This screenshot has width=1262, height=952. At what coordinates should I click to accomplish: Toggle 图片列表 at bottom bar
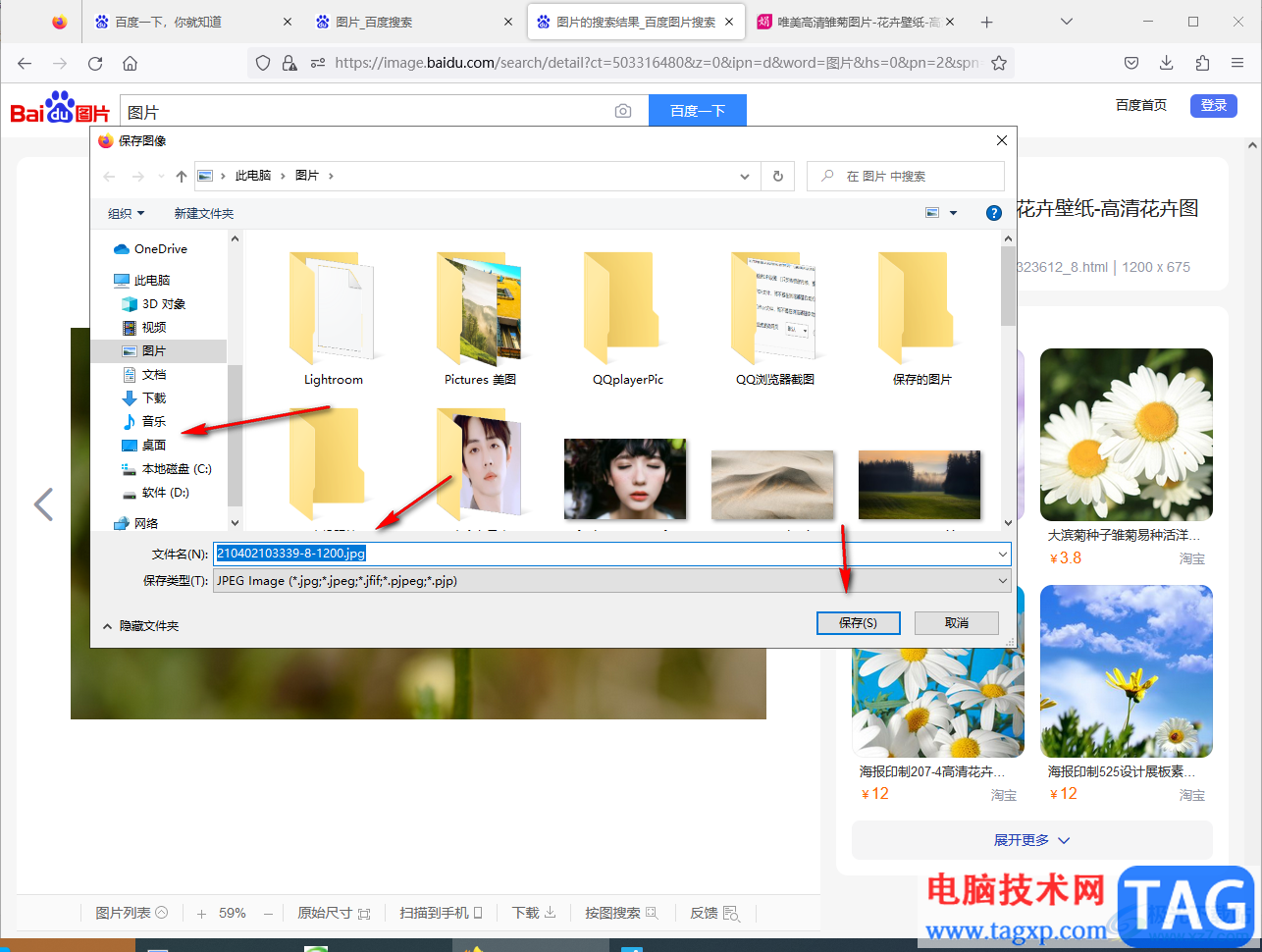pos(131,913)
